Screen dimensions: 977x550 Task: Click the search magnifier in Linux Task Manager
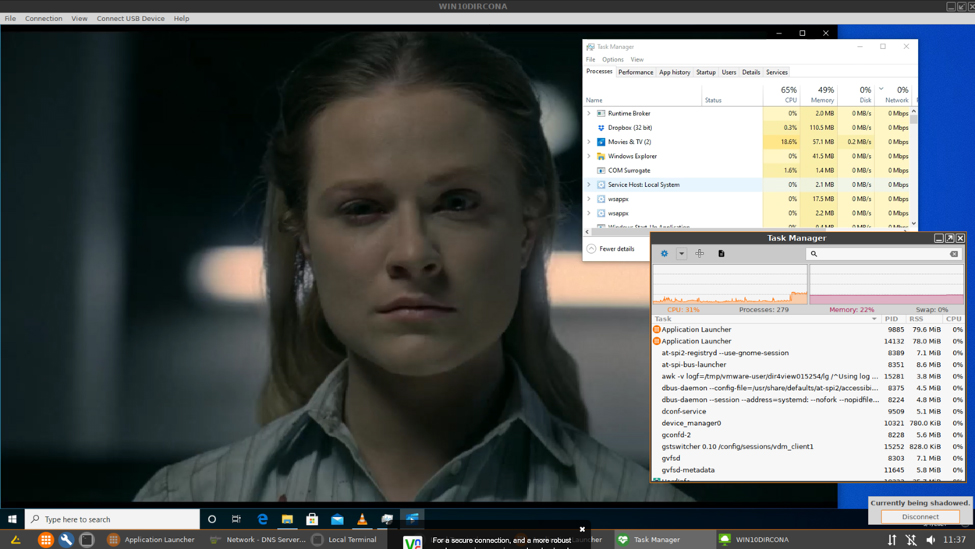tap(814, 254)
